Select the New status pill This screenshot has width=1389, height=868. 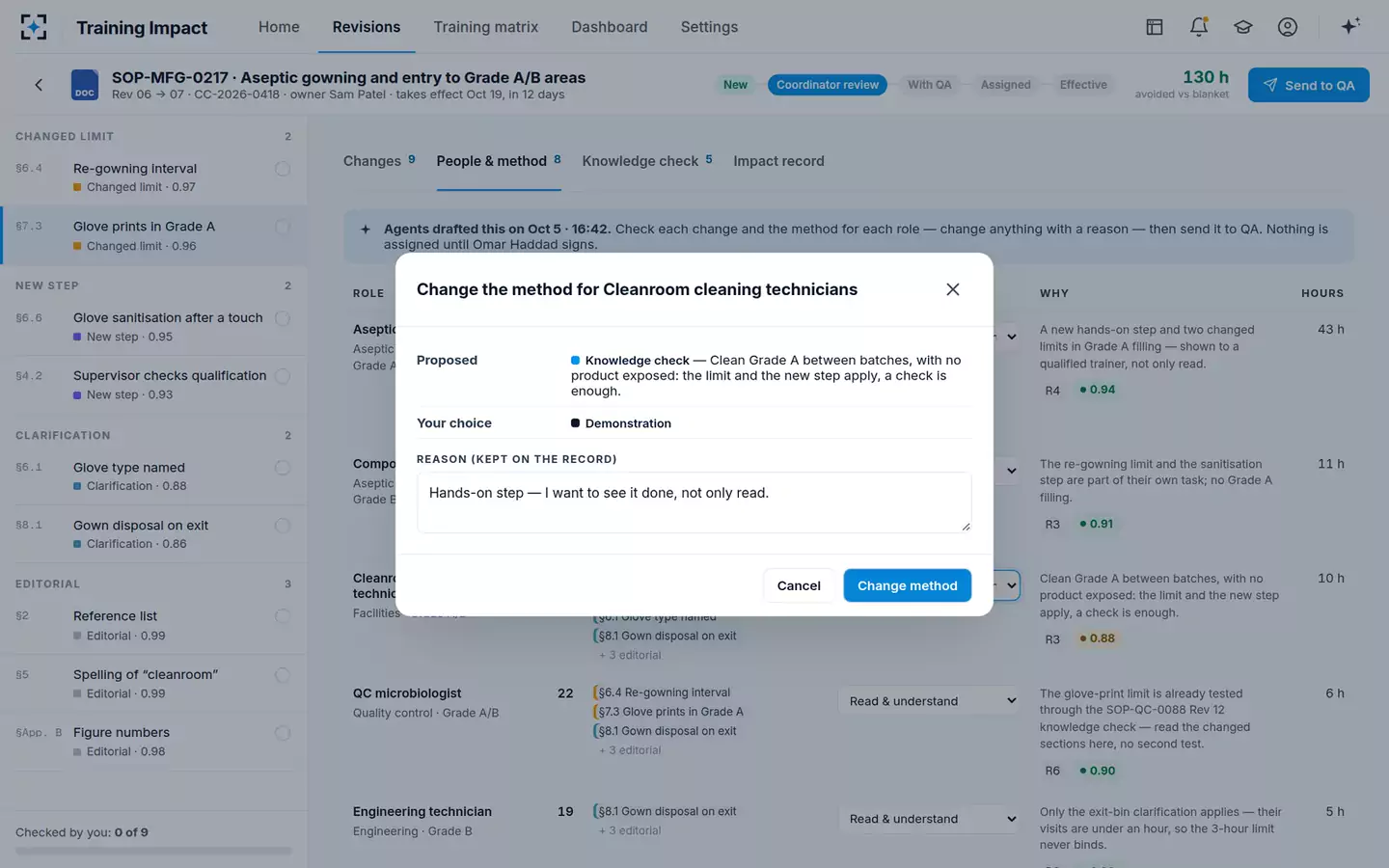point(735,85)
